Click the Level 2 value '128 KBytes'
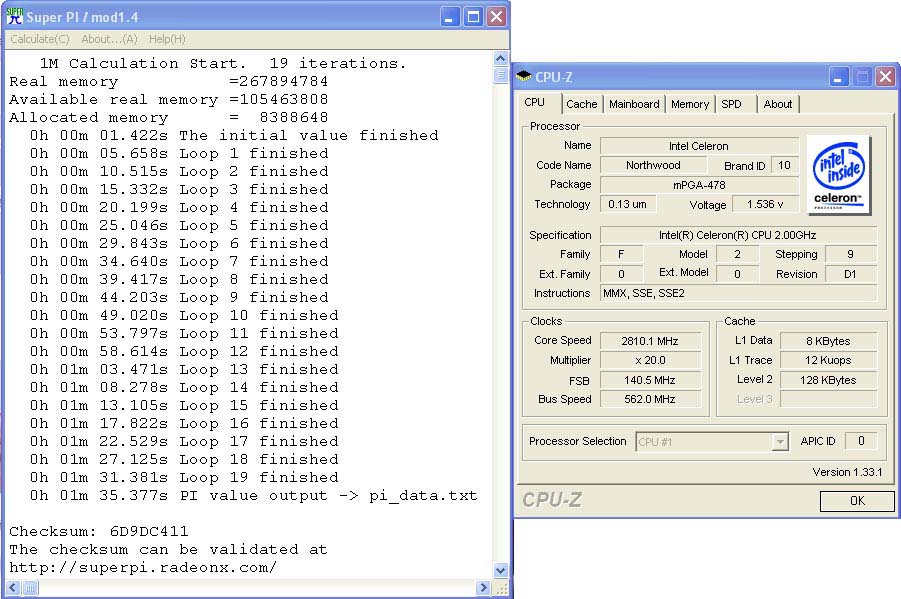The height and width of the screenshot is (599, 901). (x=828, y=380)
